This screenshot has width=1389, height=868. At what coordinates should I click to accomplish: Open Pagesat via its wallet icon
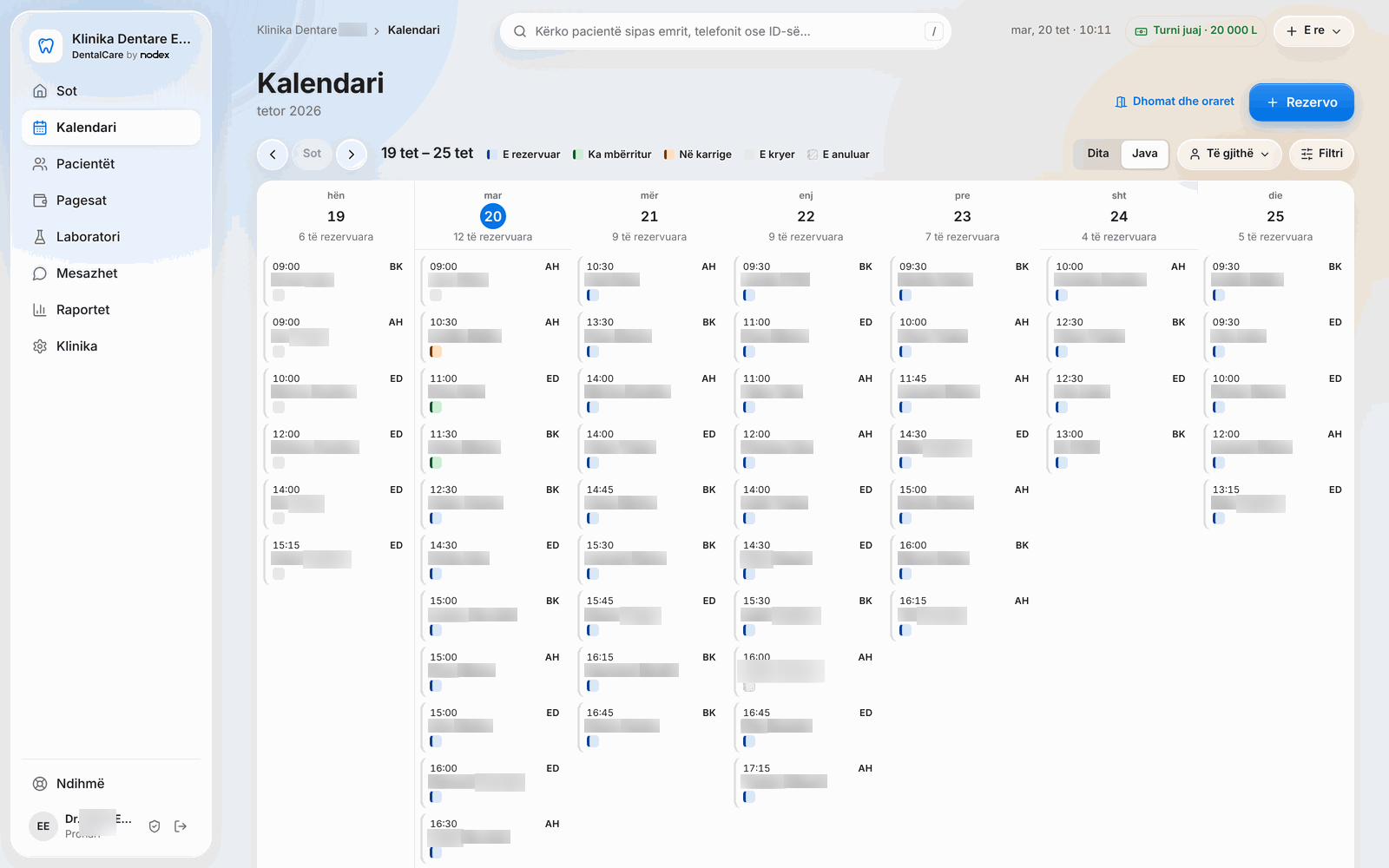40,201
